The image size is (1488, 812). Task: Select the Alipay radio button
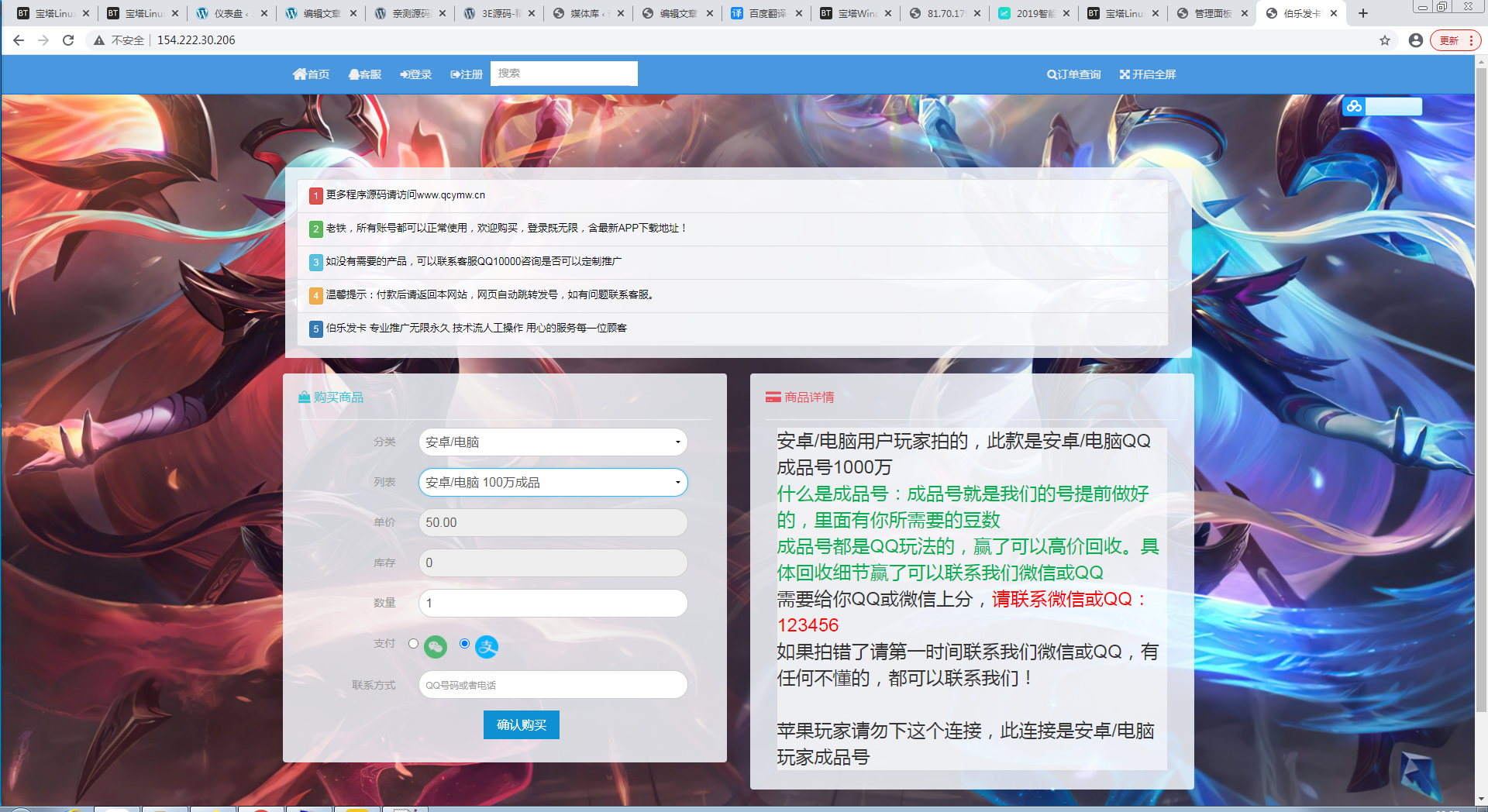click(x=464, y=644)
